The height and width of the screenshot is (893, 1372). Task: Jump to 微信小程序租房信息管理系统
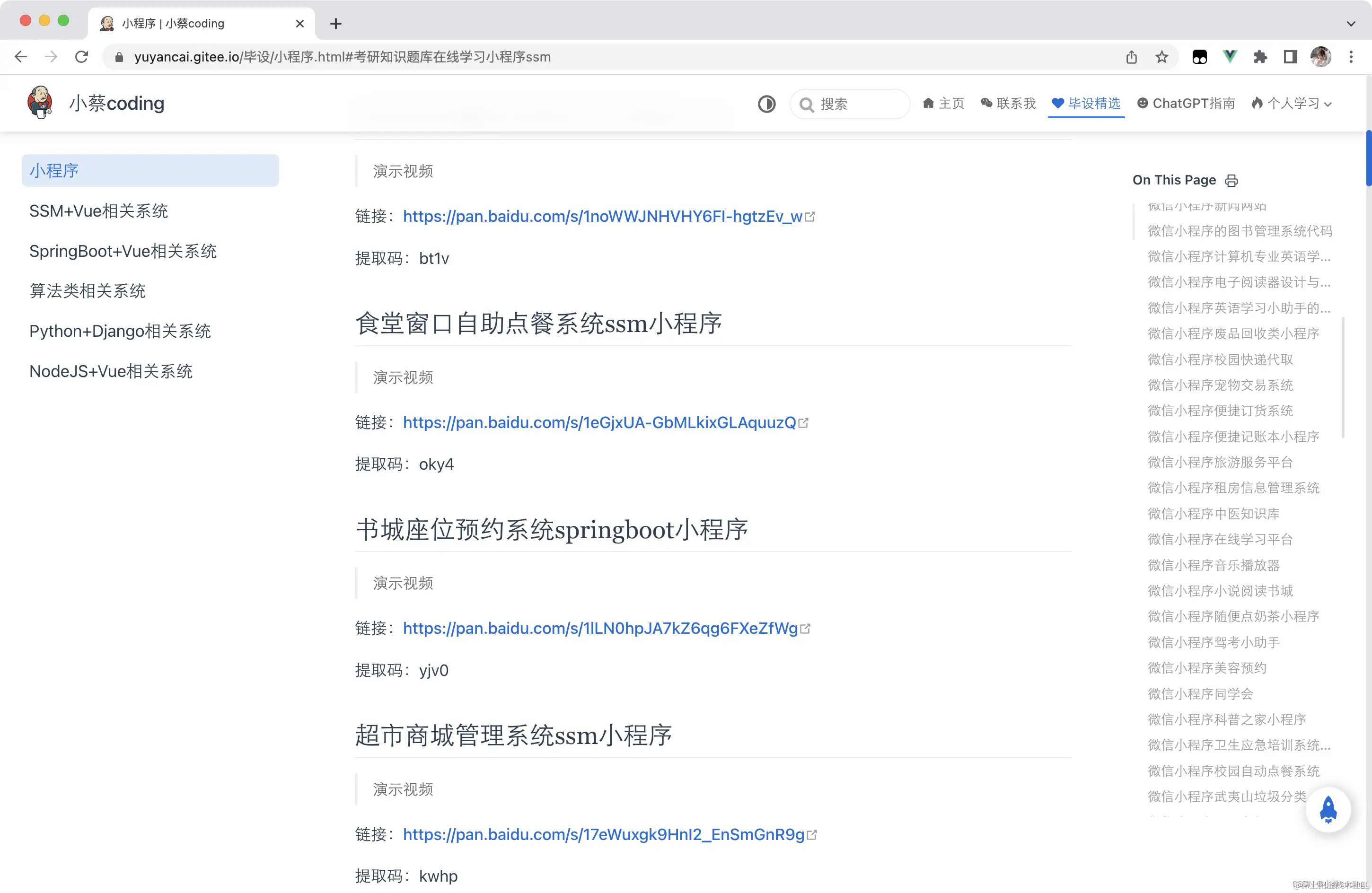tap(1234, 488)
